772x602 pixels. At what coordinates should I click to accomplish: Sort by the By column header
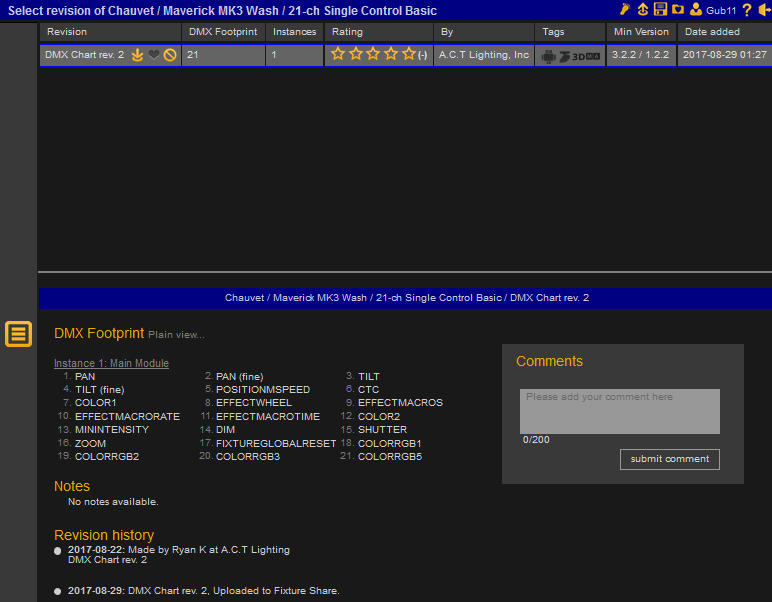pos(484,32)
